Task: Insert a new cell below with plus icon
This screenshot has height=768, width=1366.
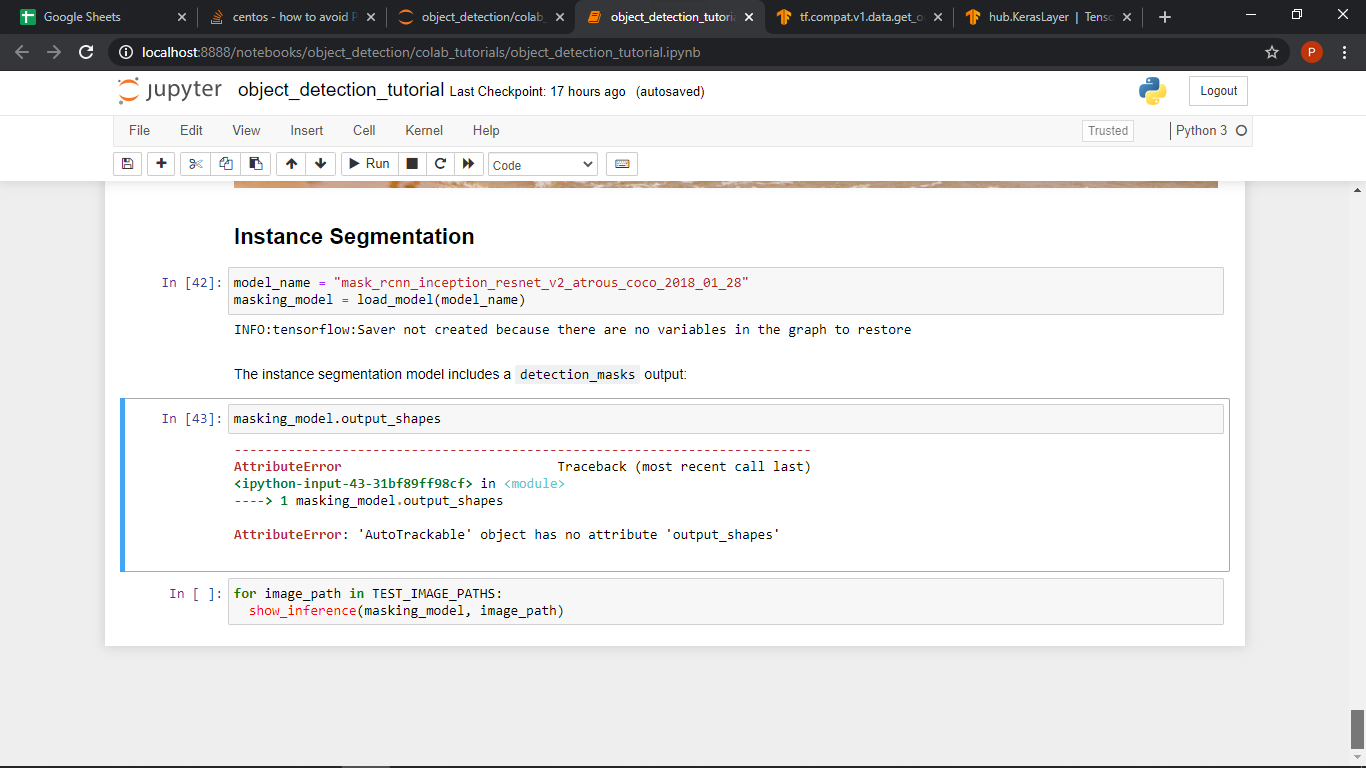Action: pyautogui.click(x=161, y=163)
